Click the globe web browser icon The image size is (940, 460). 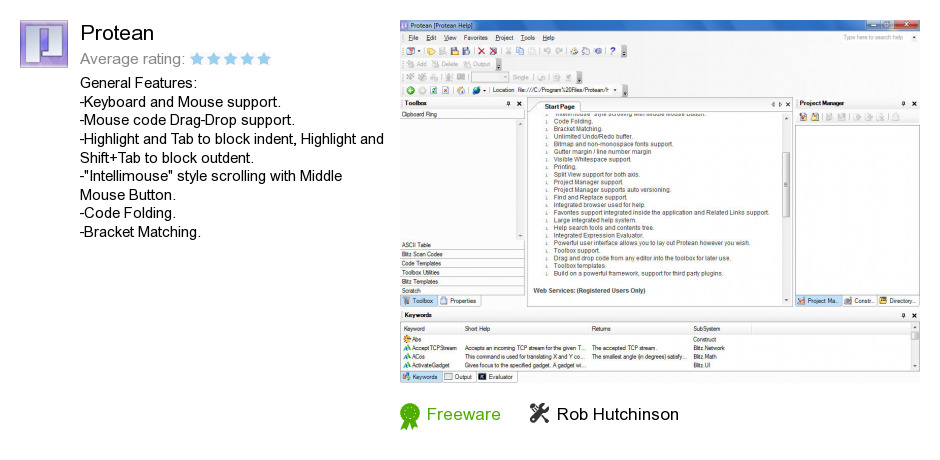[x=476, y=91]
